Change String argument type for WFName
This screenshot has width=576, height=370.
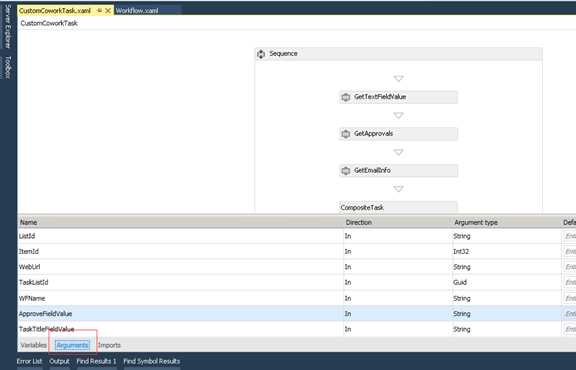click(506, 298)
